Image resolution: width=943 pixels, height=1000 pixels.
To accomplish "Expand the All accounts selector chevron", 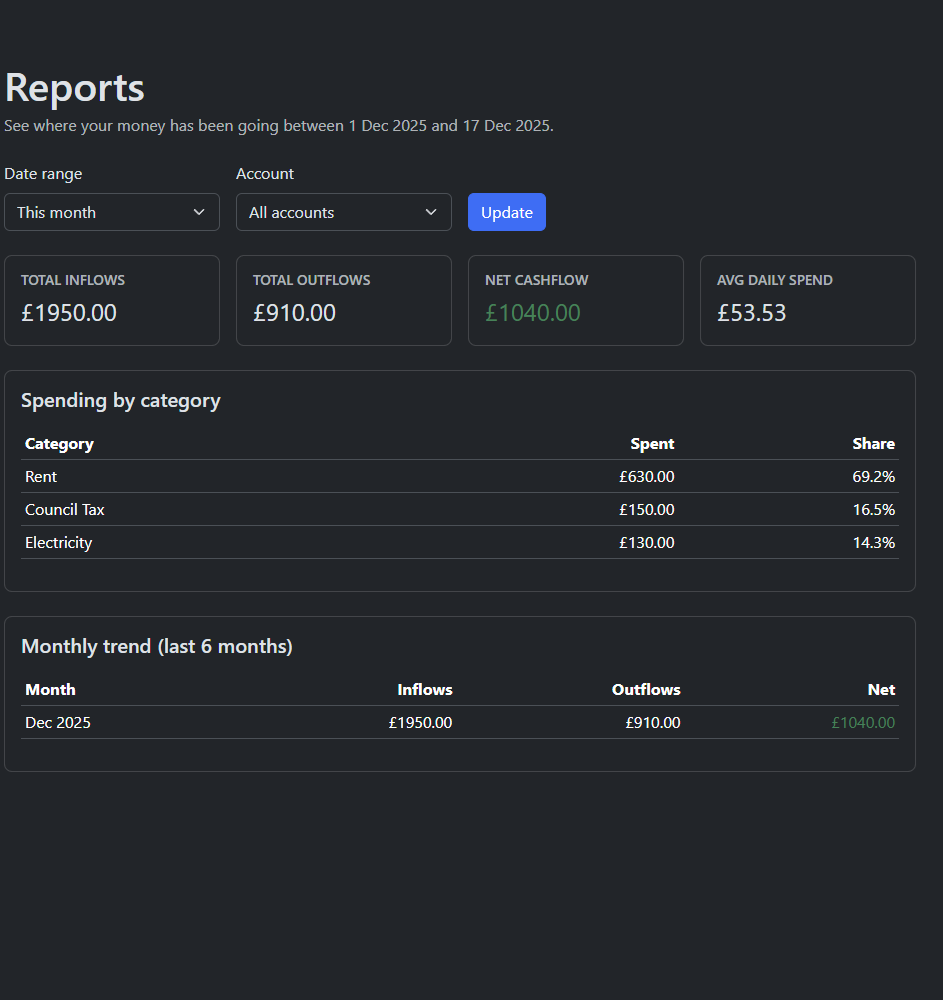I will pos(430,212).
